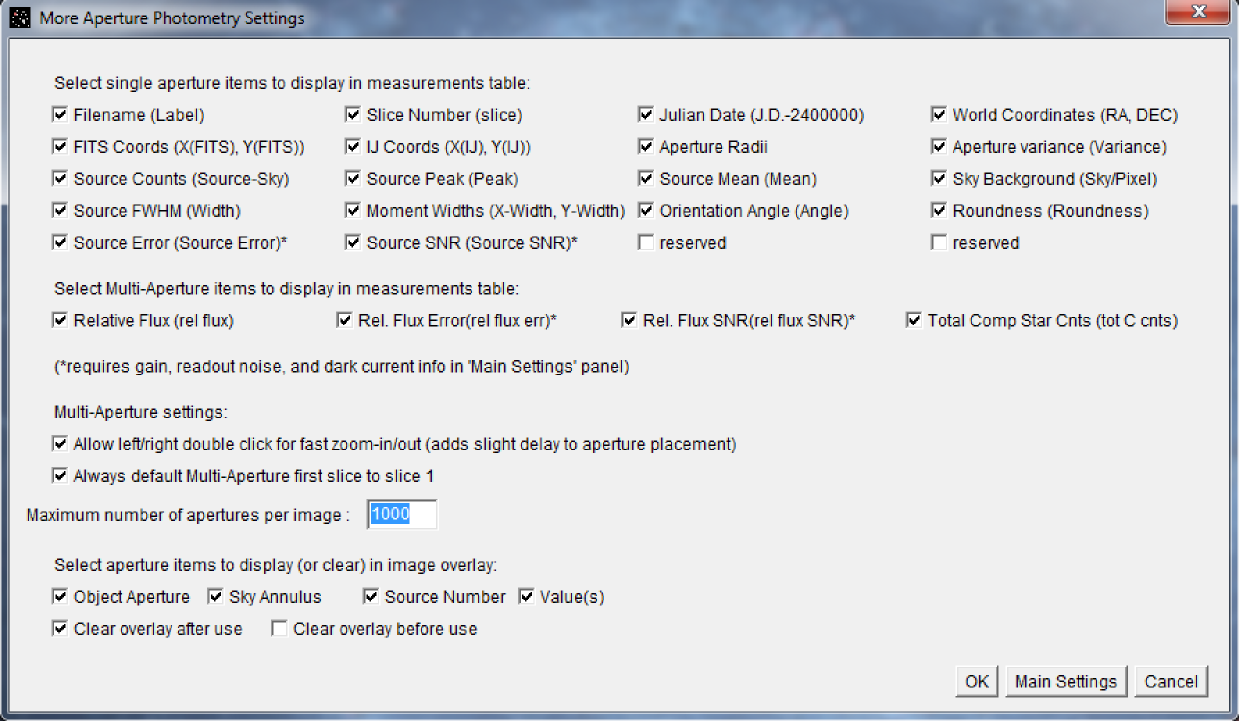
Task: Toggle Source FWHM (Width) checkbox
Action: tap(61, 211)
